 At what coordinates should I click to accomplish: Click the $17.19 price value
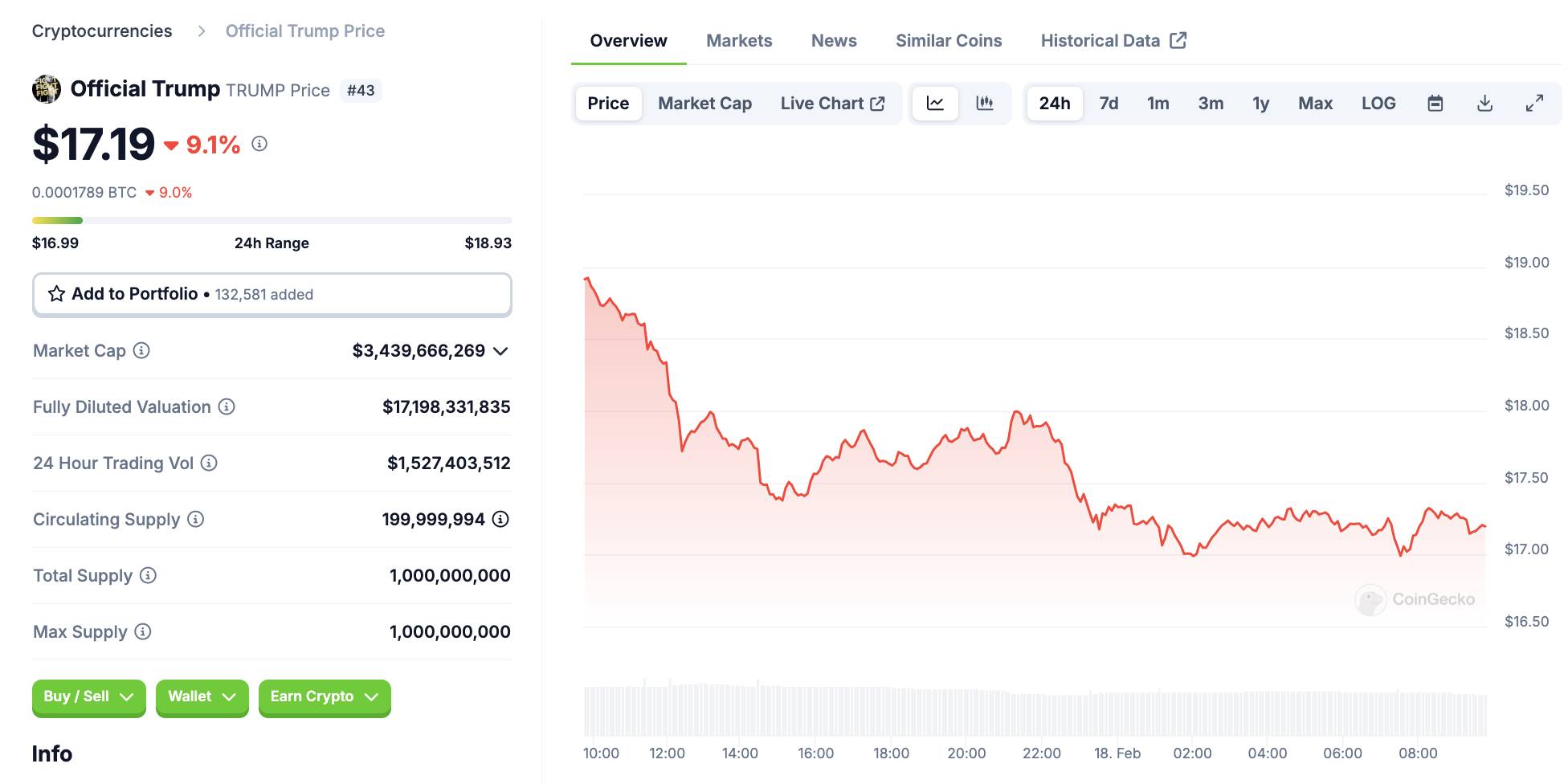click(x=93, y=144)
